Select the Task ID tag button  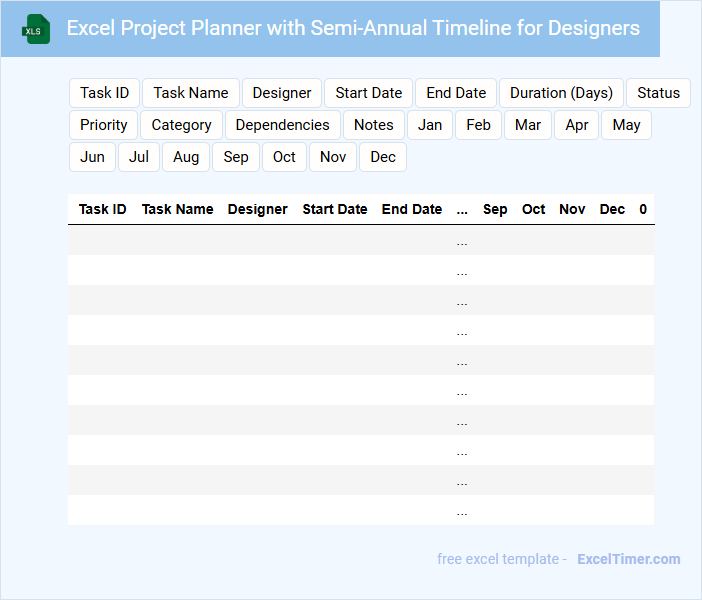(104, 93)
